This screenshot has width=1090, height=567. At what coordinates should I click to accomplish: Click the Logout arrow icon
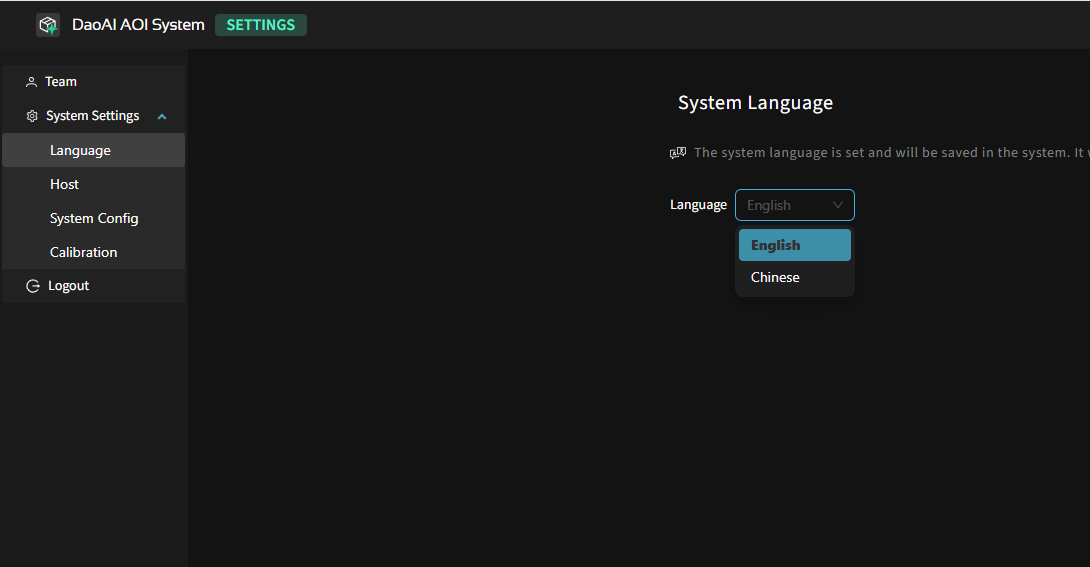pos(33,286)
